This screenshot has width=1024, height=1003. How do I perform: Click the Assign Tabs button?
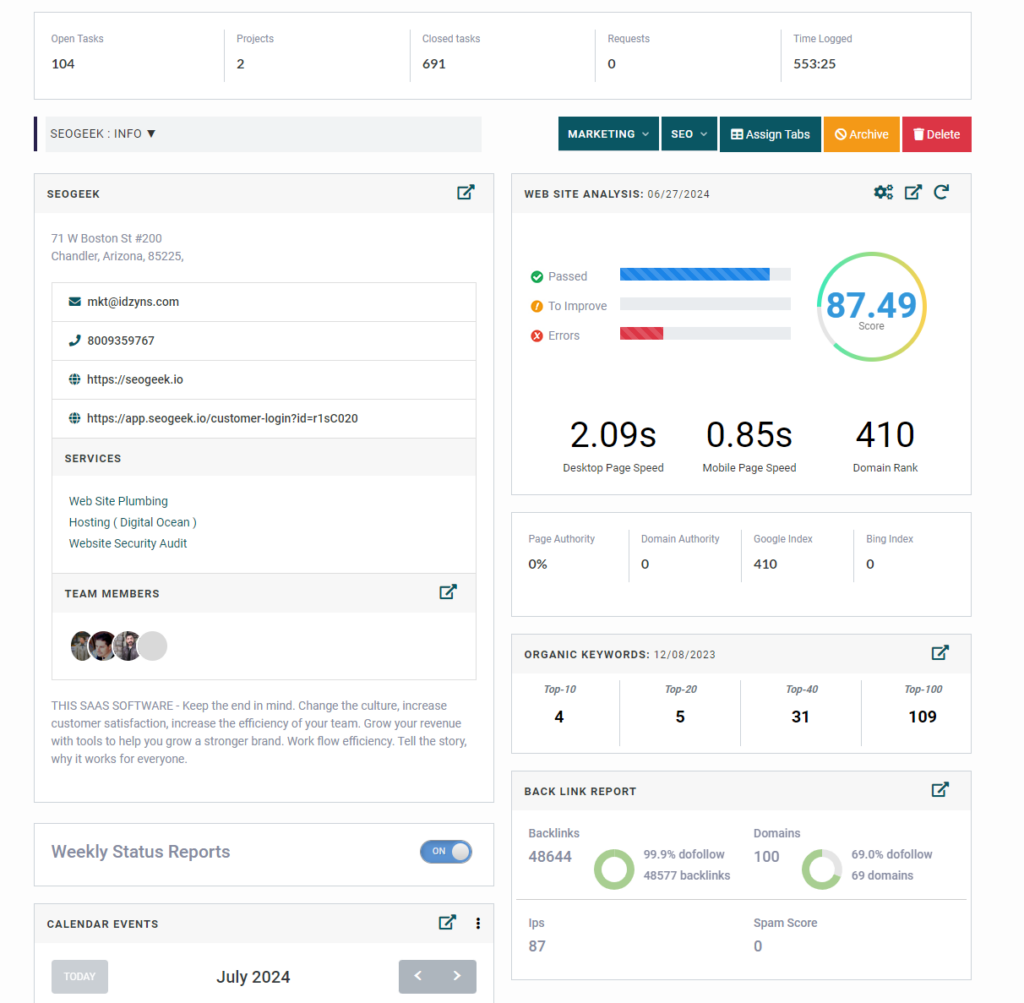point(770,134)
